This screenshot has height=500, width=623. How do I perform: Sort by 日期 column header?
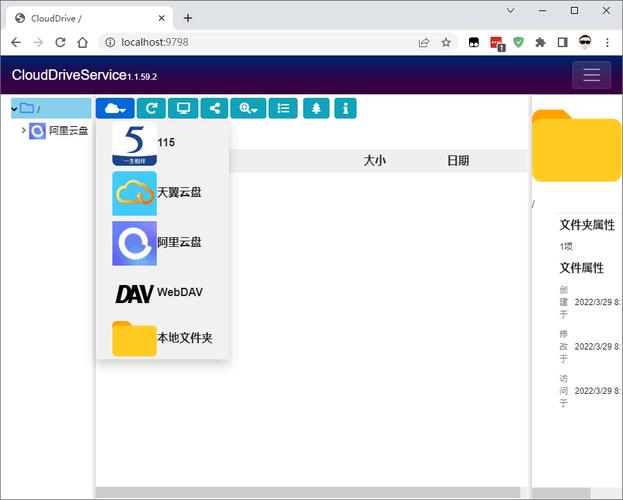click(x=458, y=161)
